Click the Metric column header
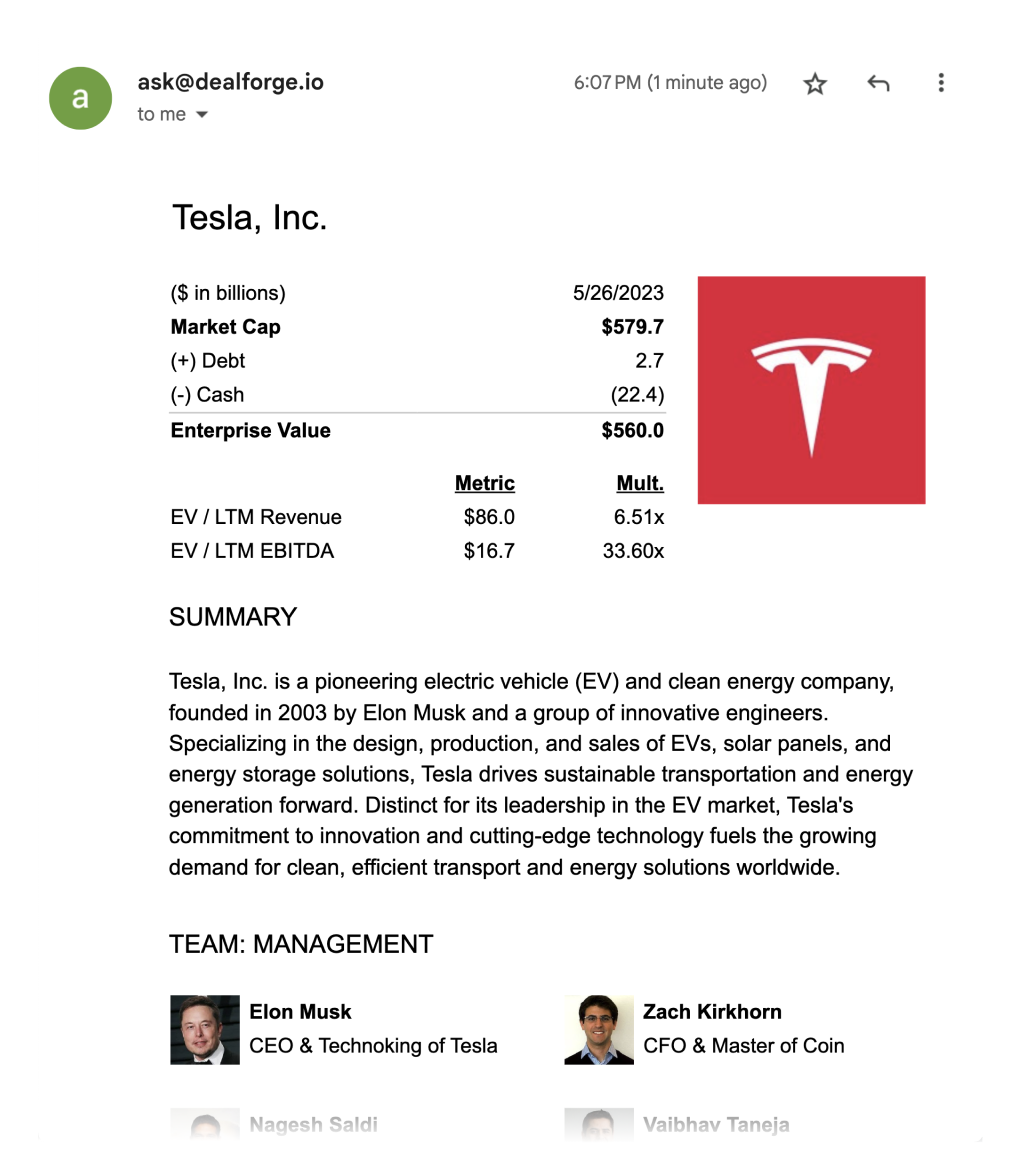The image size is (1020, 1155). click(x=485, y=483)
